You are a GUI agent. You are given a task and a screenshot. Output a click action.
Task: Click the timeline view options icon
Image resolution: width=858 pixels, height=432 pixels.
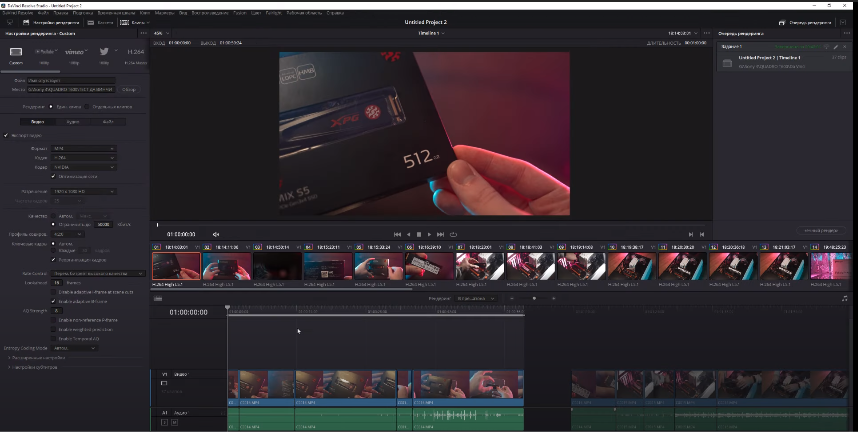[x=158, y=298]
